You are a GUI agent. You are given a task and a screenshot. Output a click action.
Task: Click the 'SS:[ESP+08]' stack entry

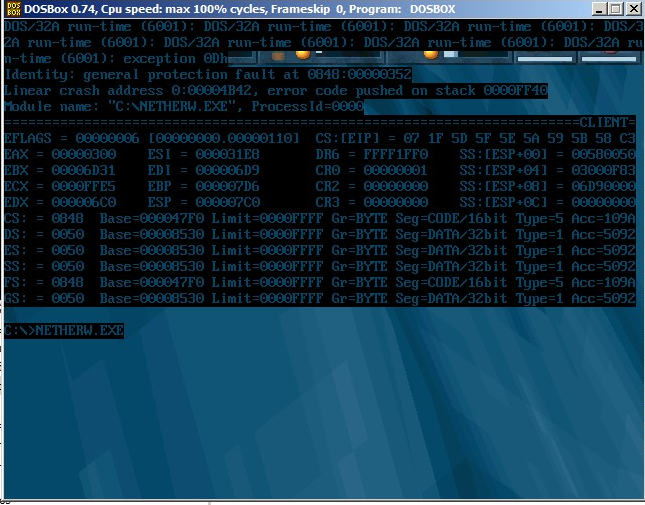(548, 186)
